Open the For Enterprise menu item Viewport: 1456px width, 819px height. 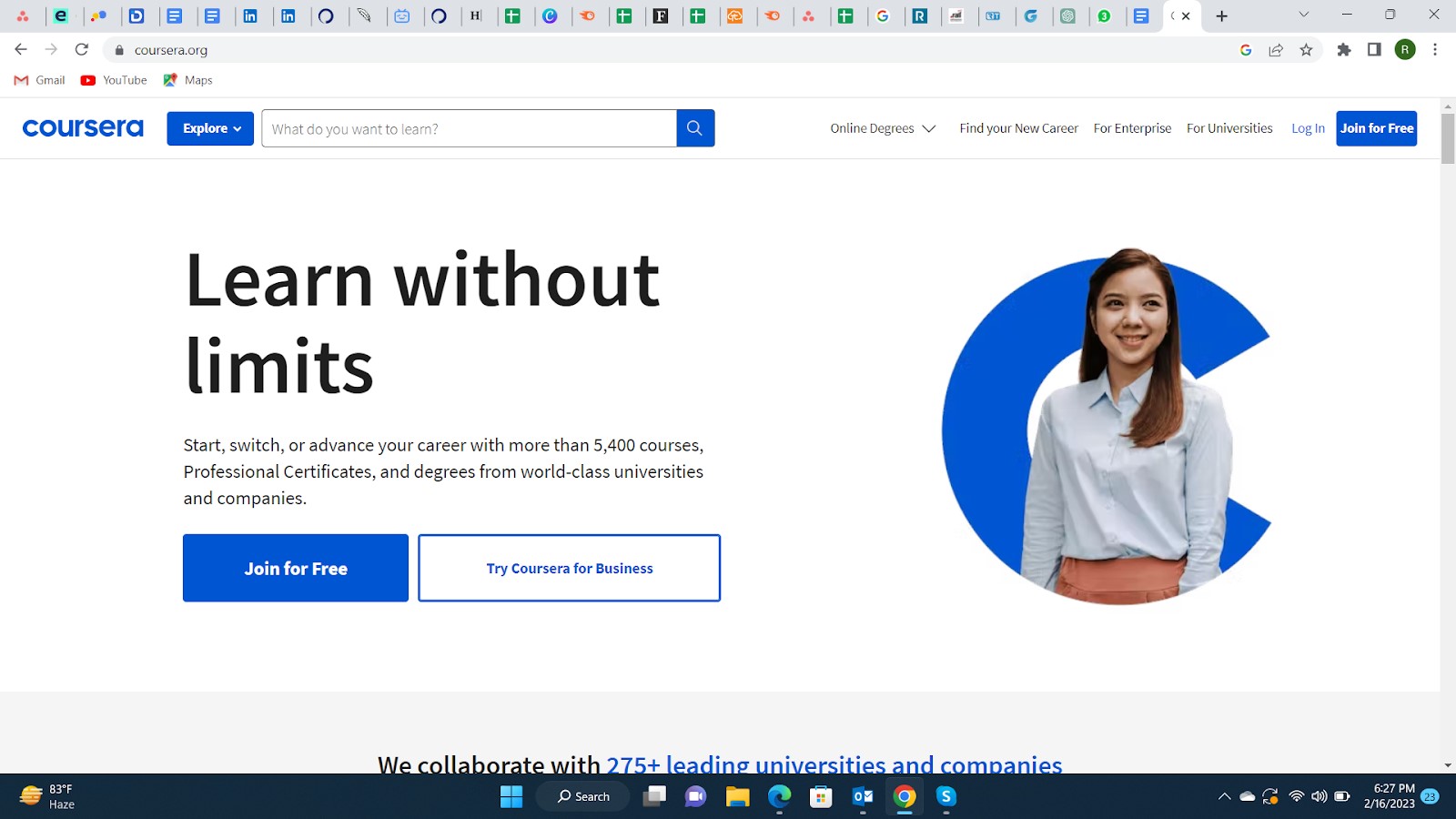1132,128
